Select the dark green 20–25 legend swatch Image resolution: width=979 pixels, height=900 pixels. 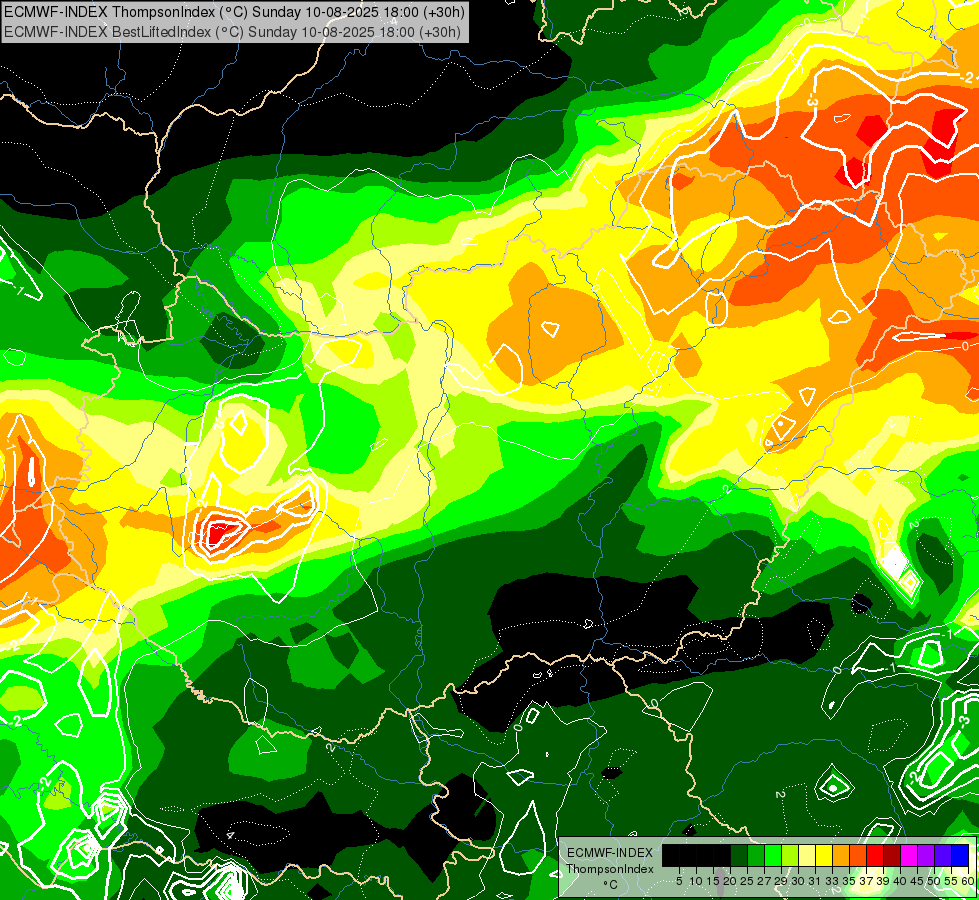(739, 855)
